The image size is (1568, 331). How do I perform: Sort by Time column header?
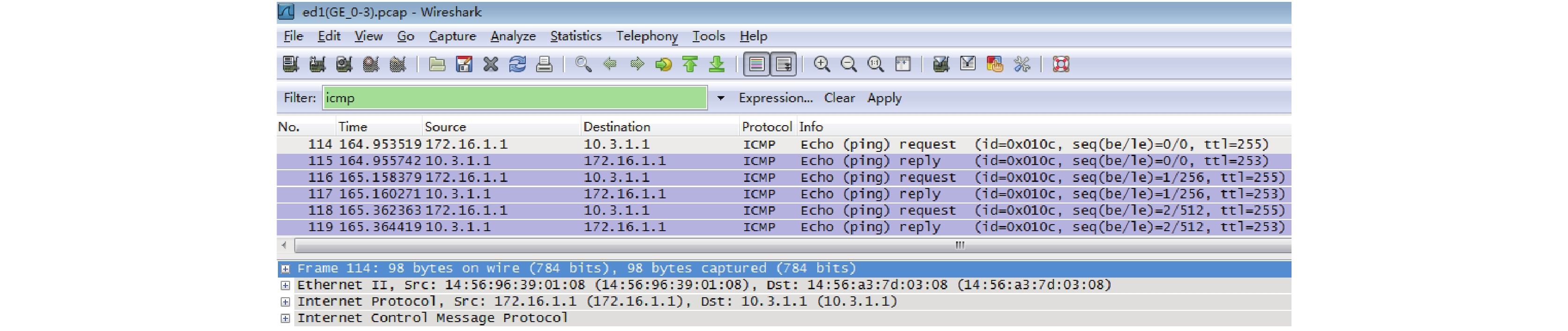[379, 127]
